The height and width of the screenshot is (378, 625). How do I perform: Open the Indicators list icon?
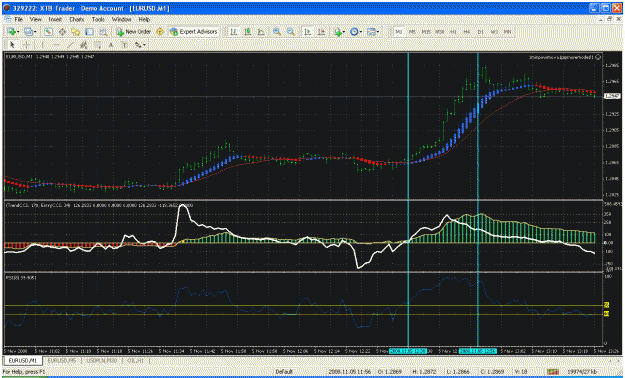pyautogui.click(x=338, y=32)
